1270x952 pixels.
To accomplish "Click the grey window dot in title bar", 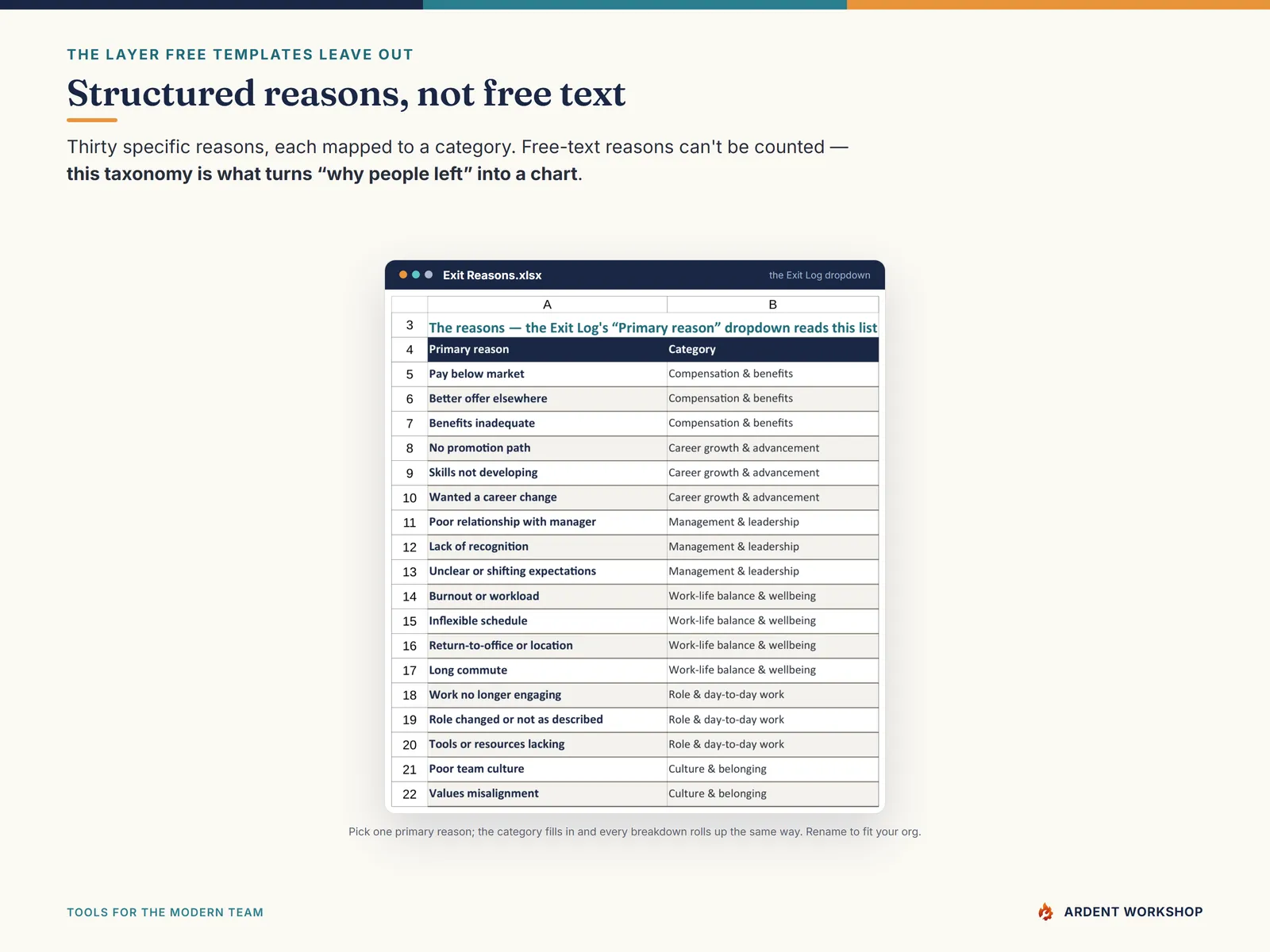I will (429, 274).
